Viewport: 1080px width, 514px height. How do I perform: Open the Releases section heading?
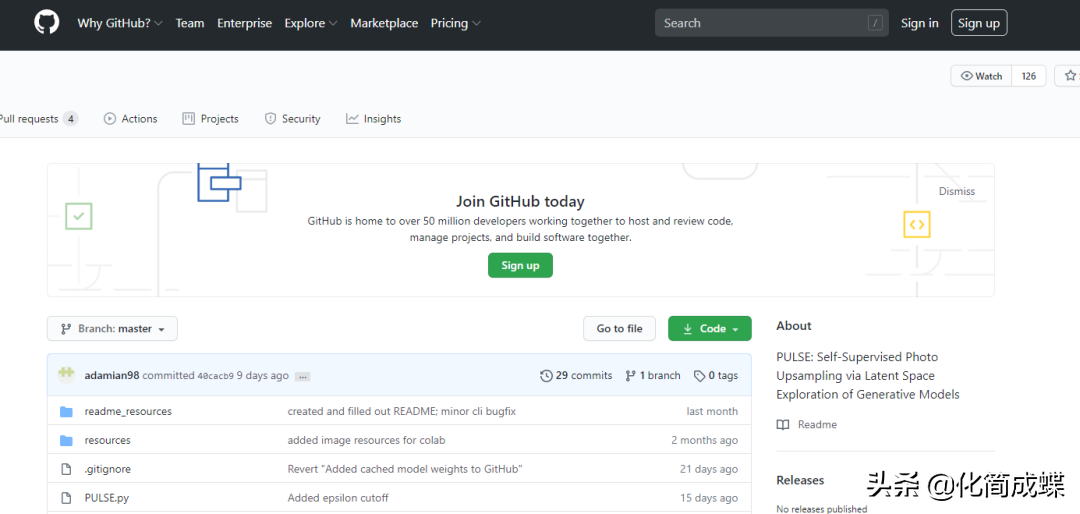800,480
